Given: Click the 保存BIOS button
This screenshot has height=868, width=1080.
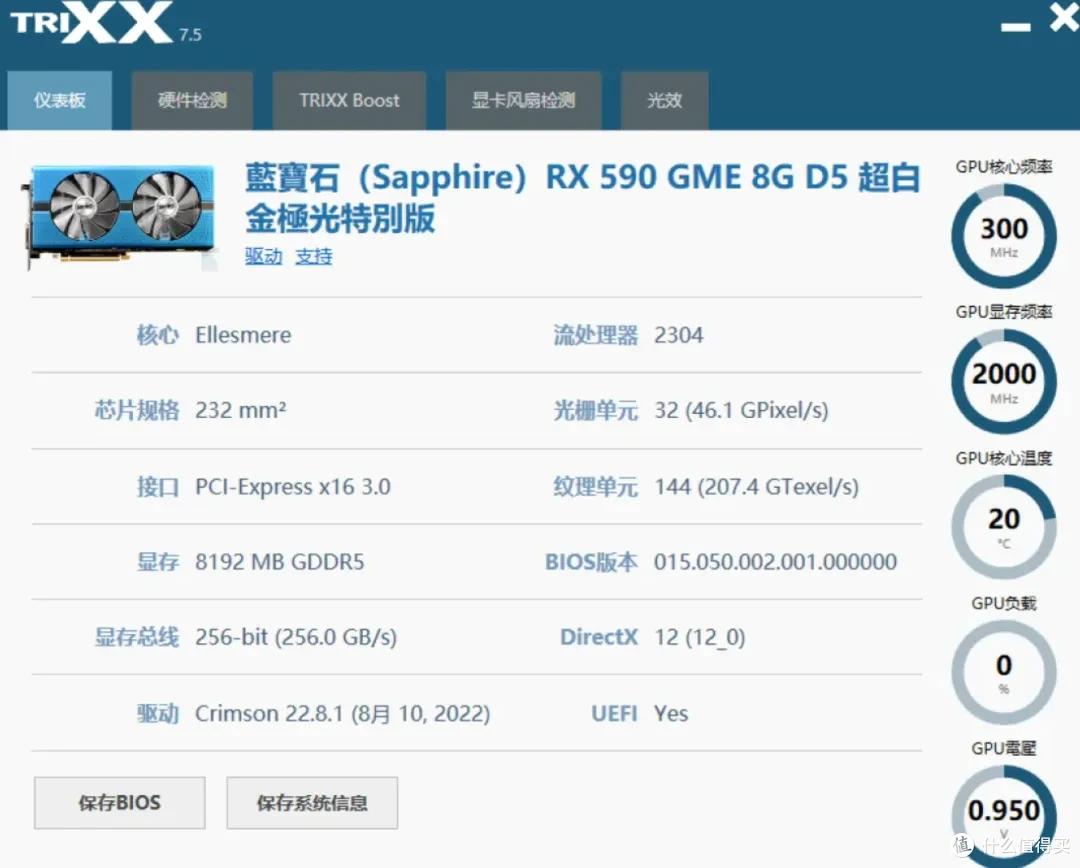Looking at the screenshot, I should [120, 803].
